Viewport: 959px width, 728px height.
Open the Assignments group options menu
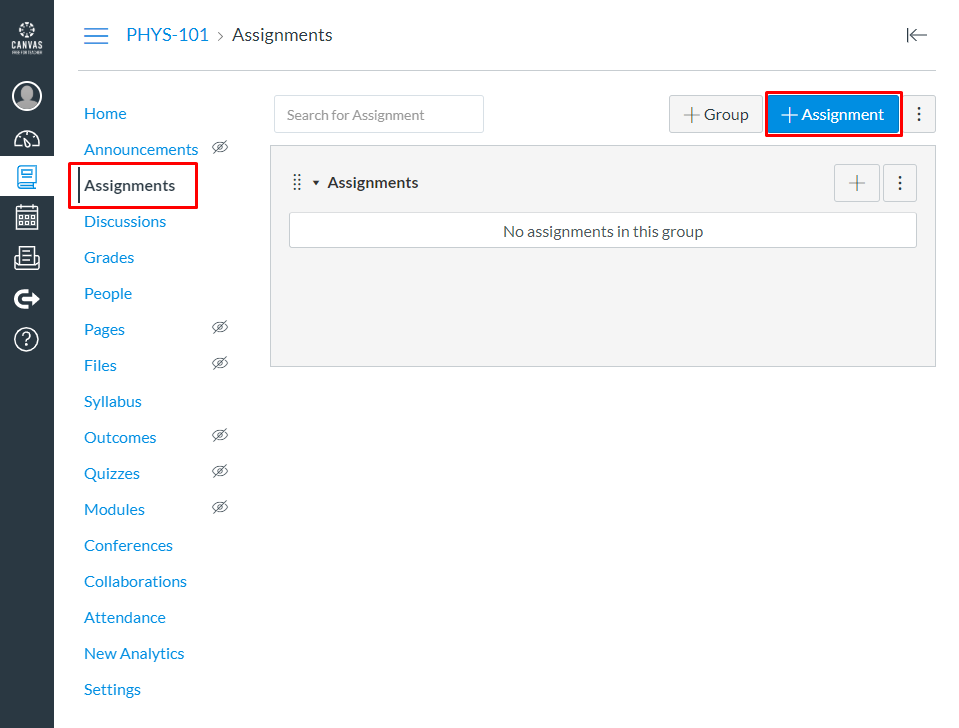(x=899, y=183)
